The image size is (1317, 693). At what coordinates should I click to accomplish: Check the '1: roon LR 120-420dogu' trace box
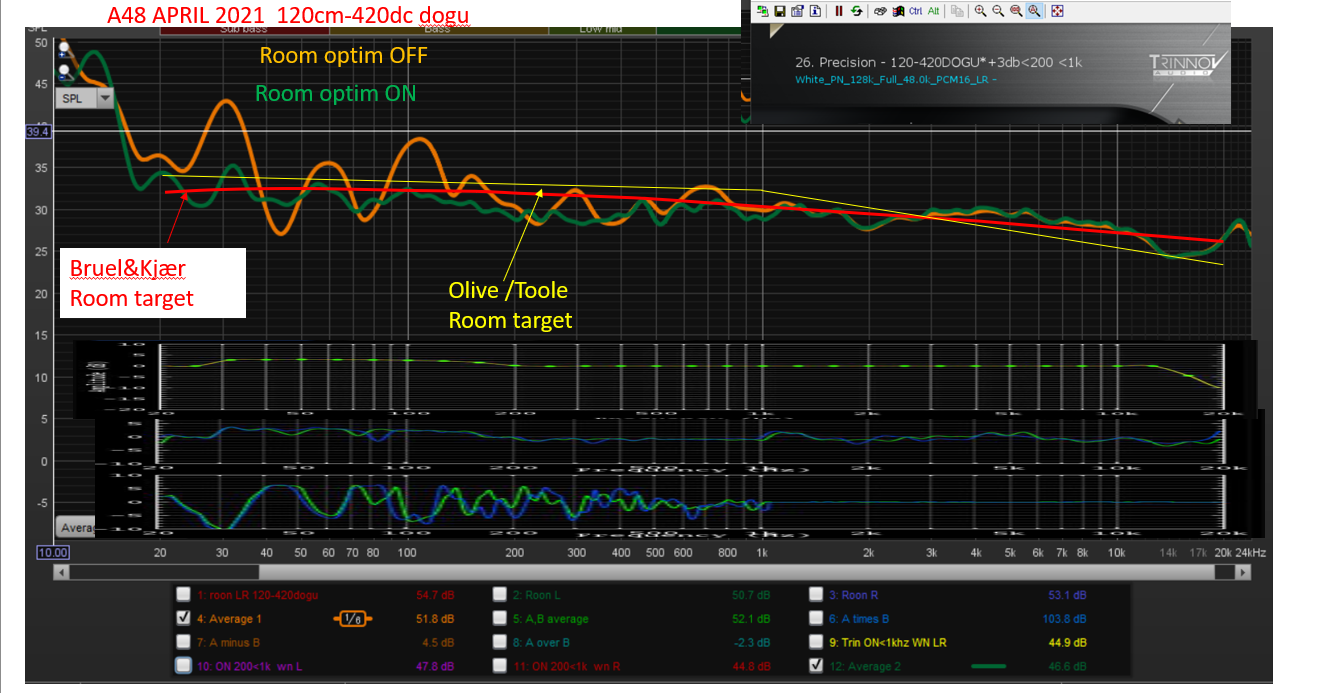pos(182,594)
